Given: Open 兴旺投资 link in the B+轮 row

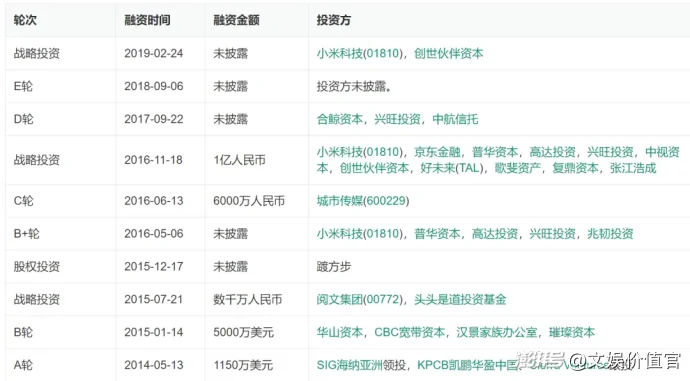Looking at the screenshot, I should tap(552, 234).
